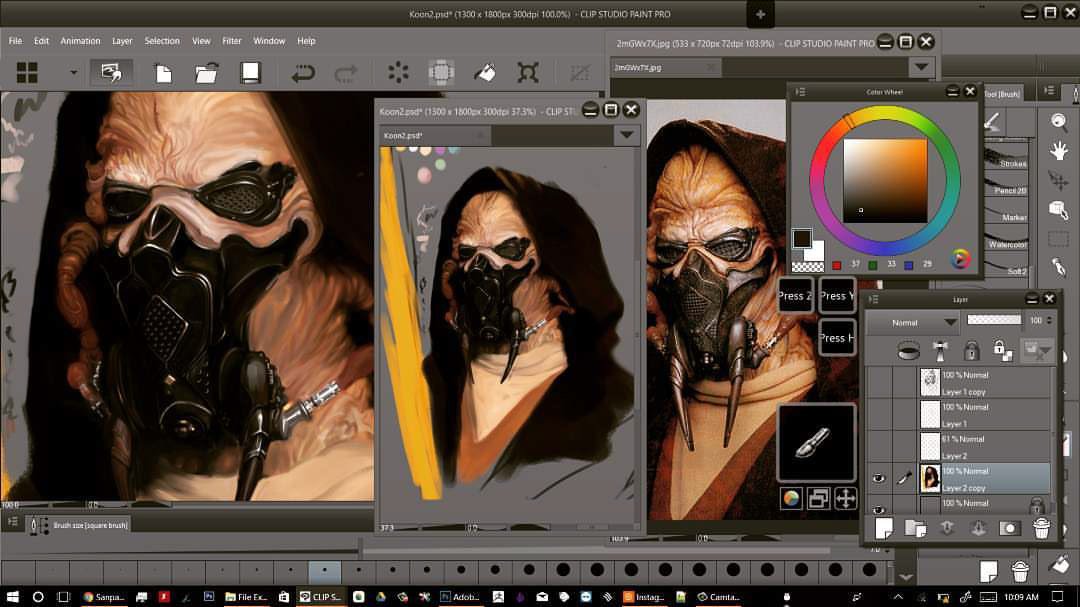The width and height of the screenshot is (1080, 607).
Task: Select the Zoom magnifier tool
Action: click(x=1058, y=121)
